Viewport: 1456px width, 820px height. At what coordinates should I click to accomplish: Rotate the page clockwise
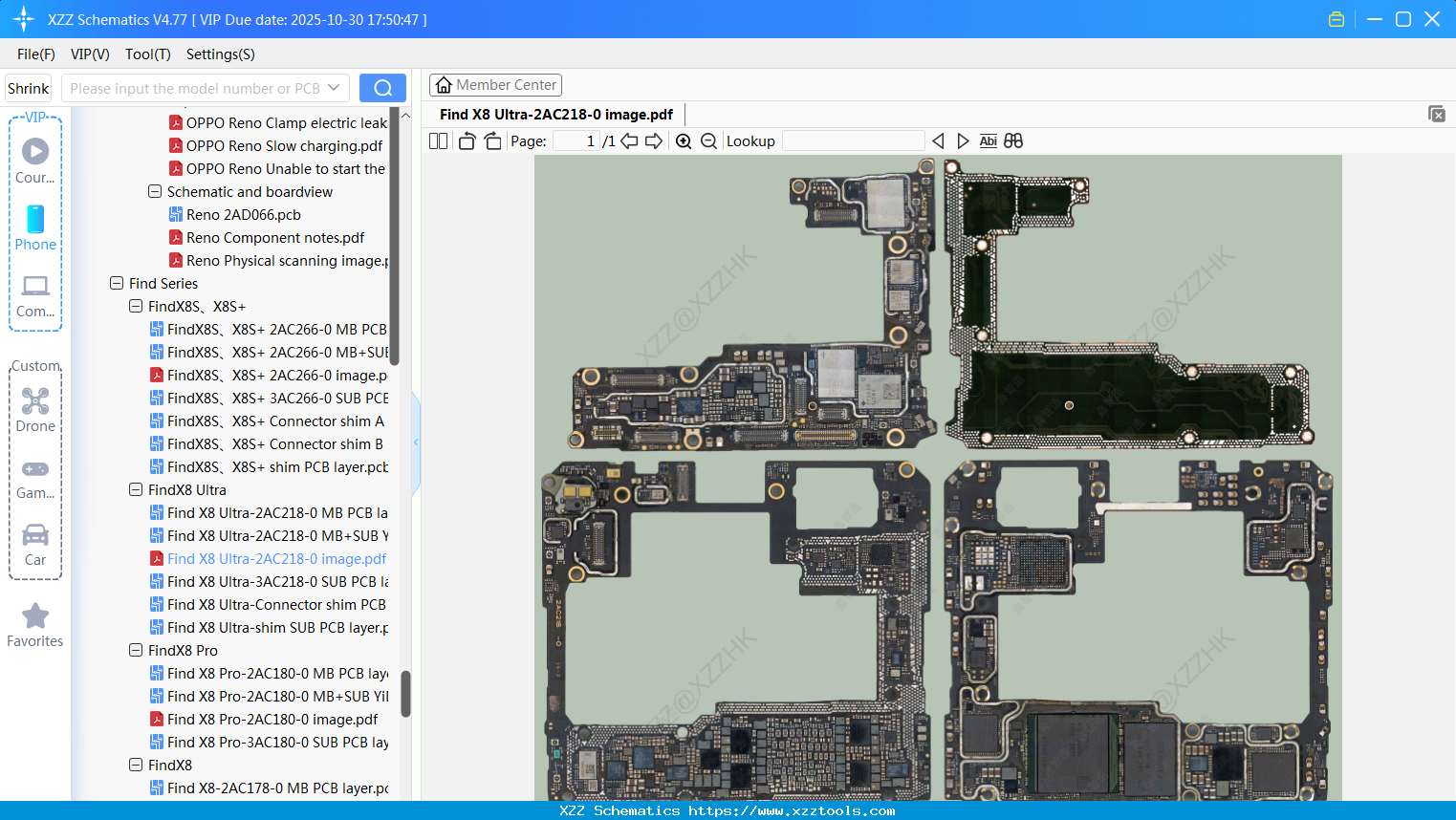pyautogui.click(x=493, y=141)
